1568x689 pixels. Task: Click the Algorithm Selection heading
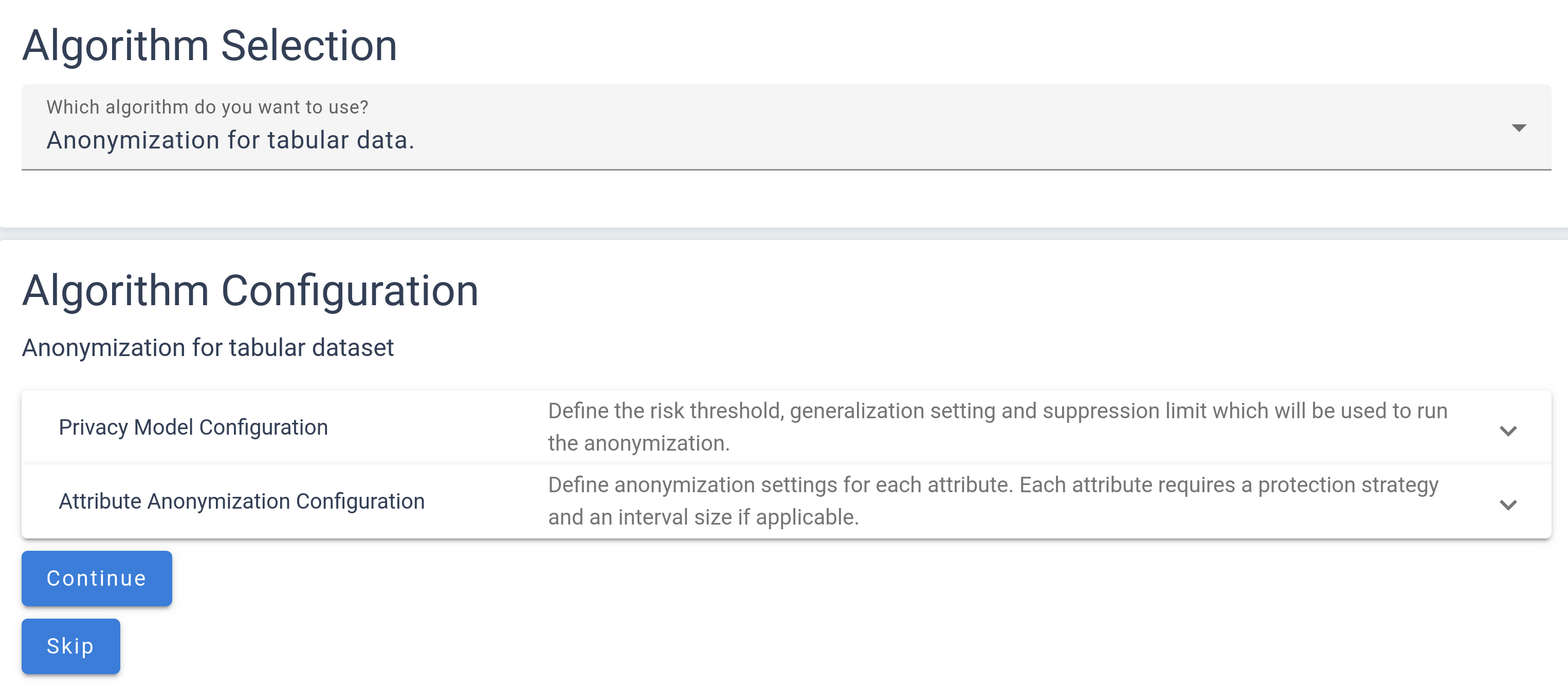tap(209, 46)
